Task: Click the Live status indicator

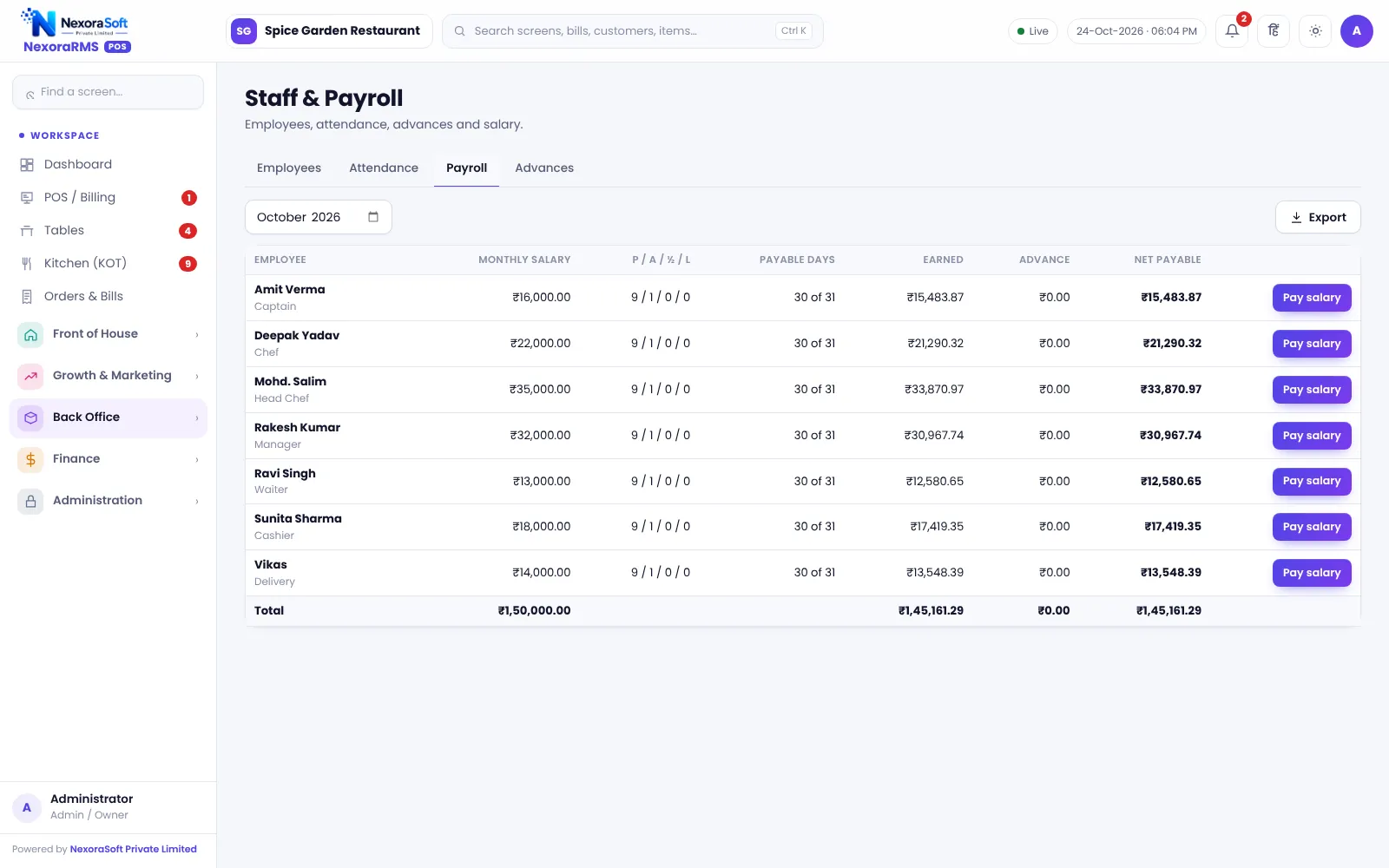Action: click(1033, 31)
